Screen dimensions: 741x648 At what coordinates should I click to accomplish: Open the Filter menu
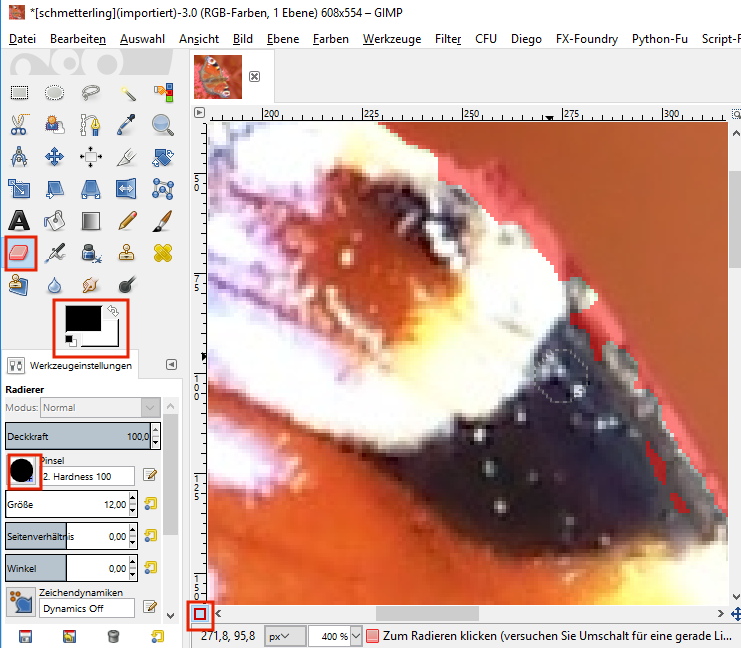pyautogui.click(x=448, y=39)
